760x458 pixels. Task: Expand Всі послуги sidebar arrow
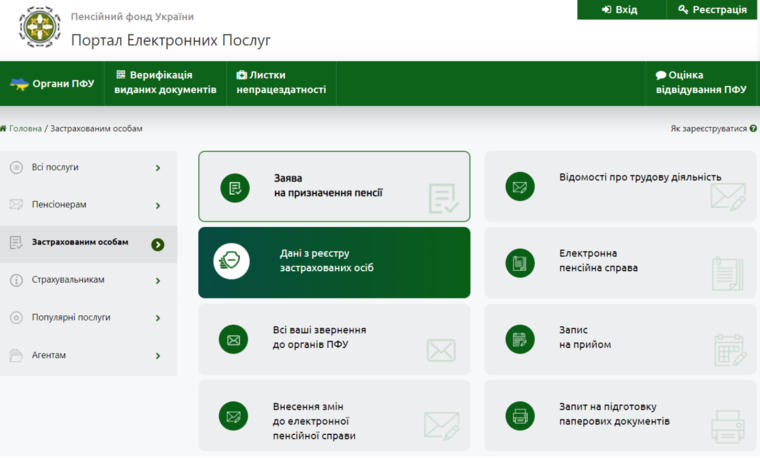[158, 168]
